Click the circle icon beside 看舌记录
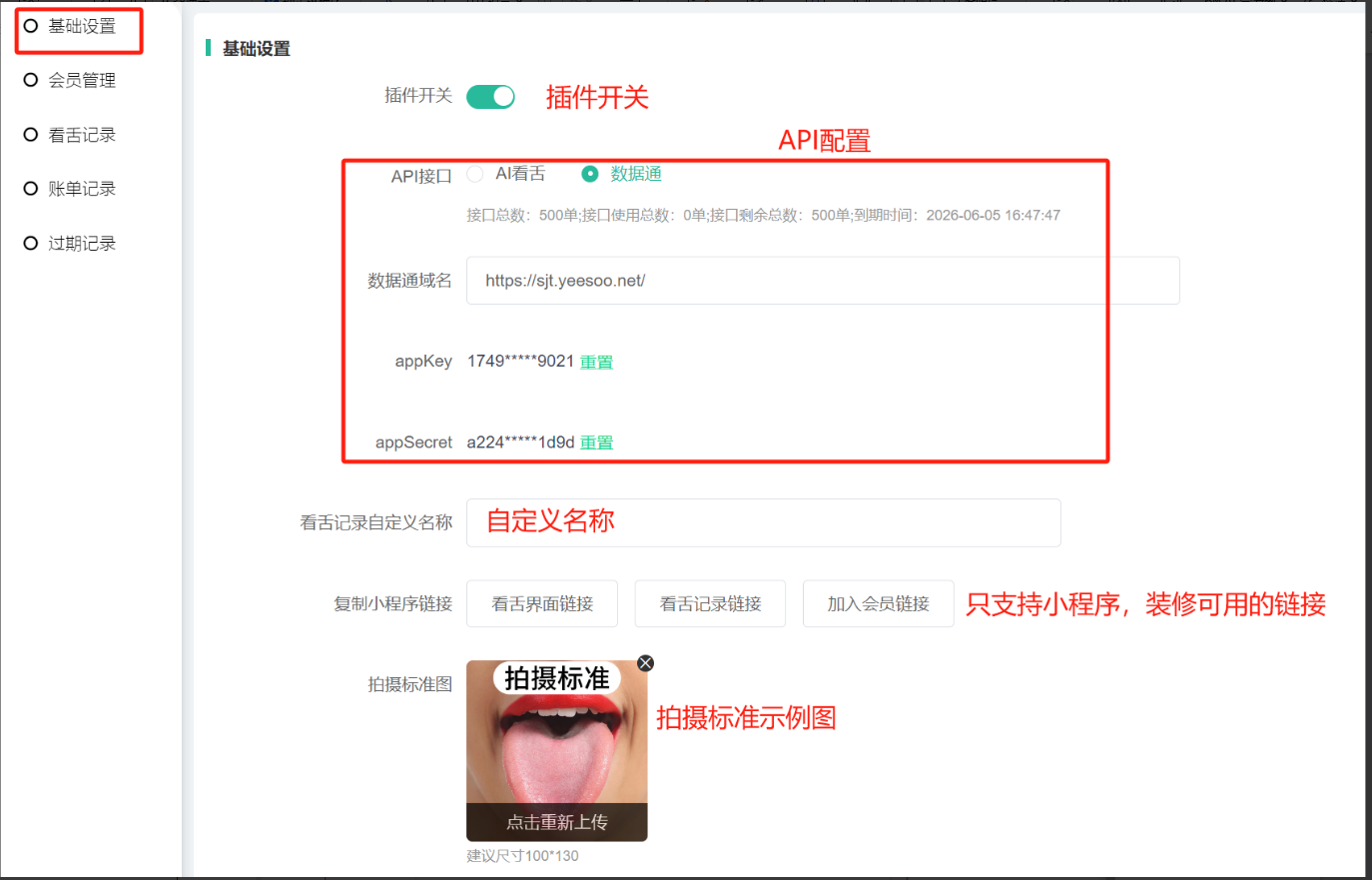 31,135
